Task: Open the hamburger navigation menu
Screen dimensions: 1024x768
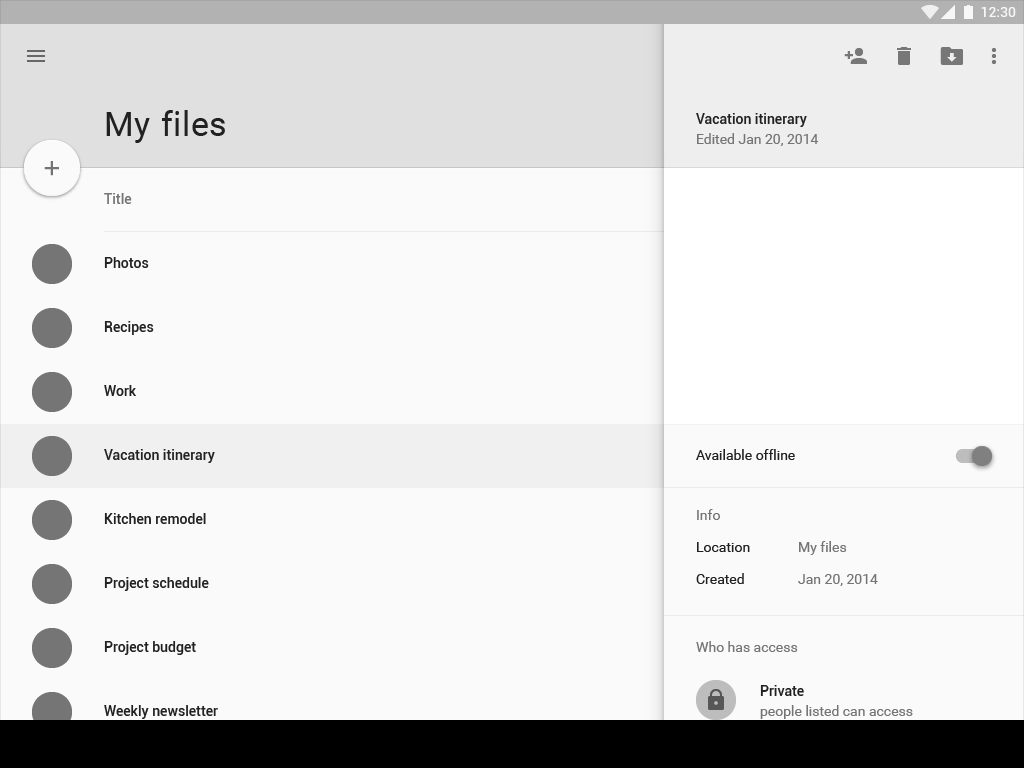Action: tap(36, 56)
